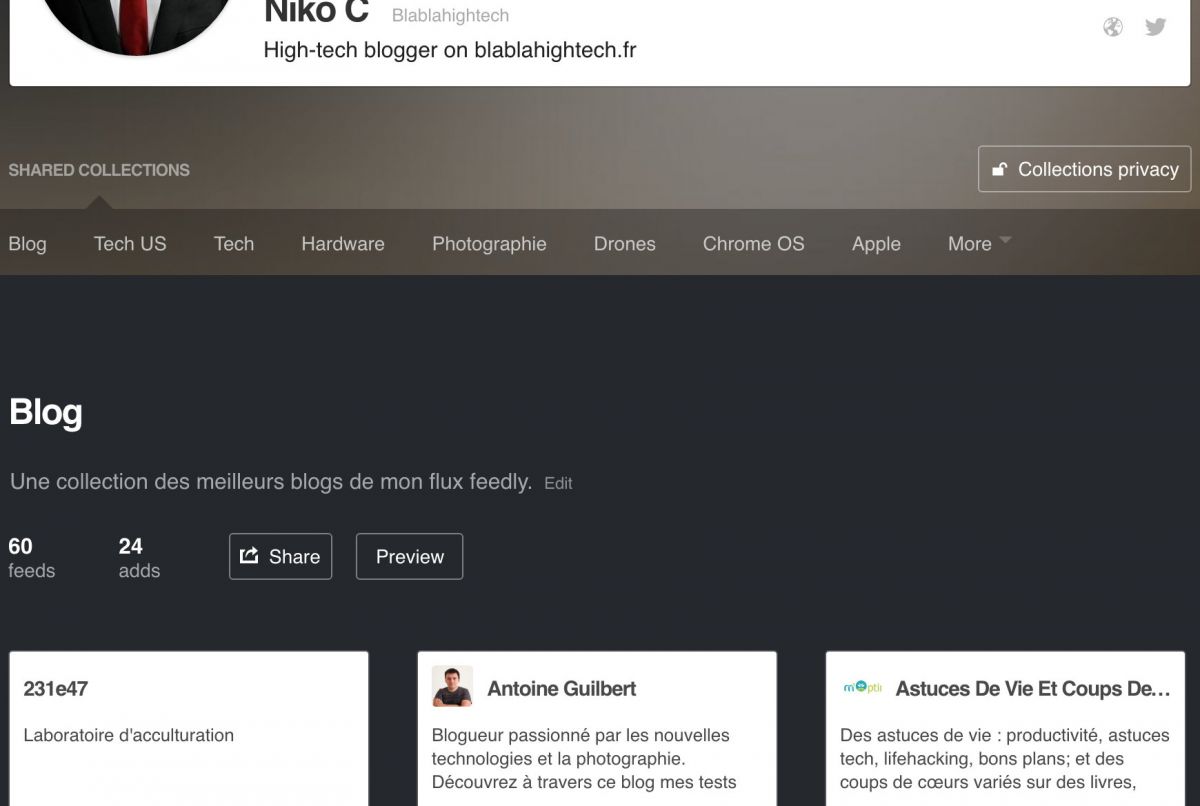Click the Blog collection heading
Viewport: 1200px width, 806px height.
pos(46,412)
